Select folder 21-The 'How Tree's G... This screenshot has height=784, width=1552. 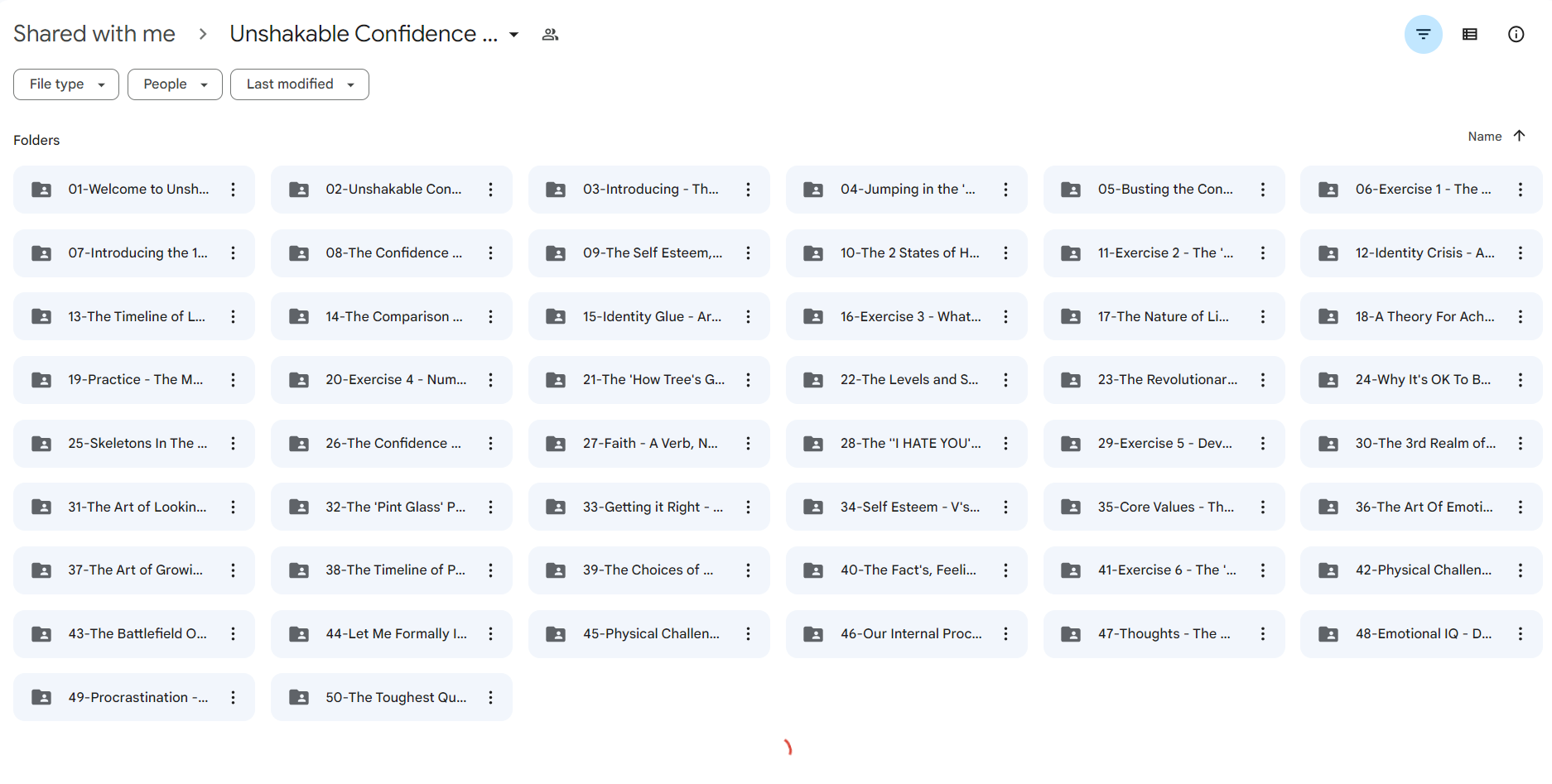point(649,380)
